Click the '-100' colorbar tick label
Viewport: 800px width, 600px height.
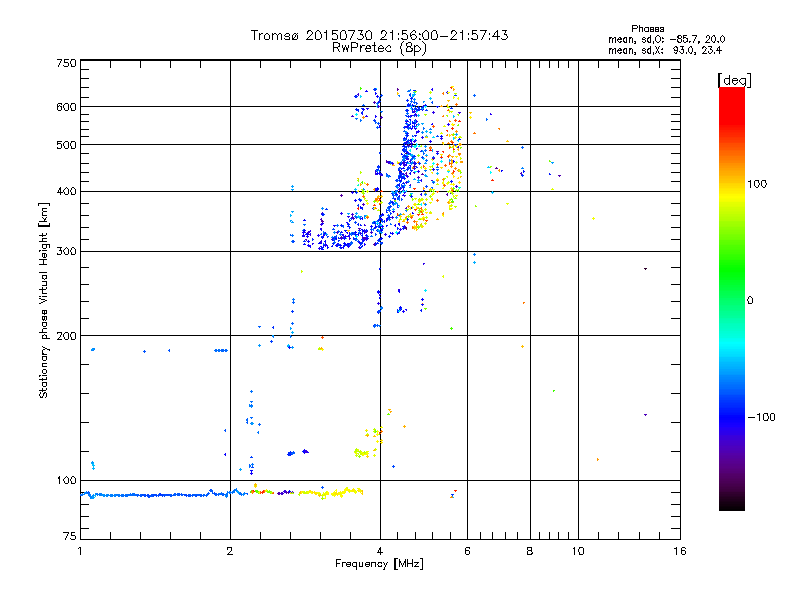coord(761,417)
